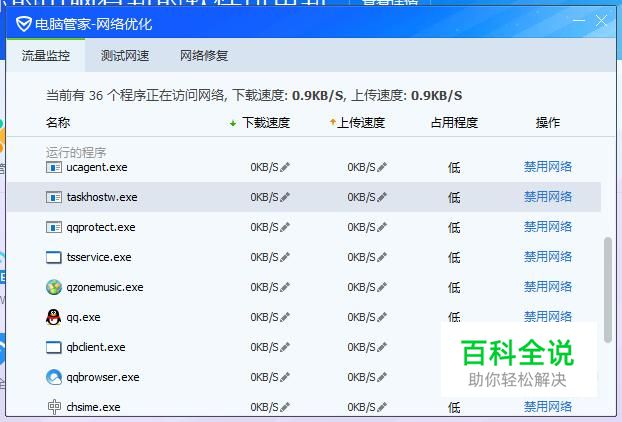This screenshot has height=422, width=622.
Task: Click the 名称 column header
Action: [x=58, y=123]
